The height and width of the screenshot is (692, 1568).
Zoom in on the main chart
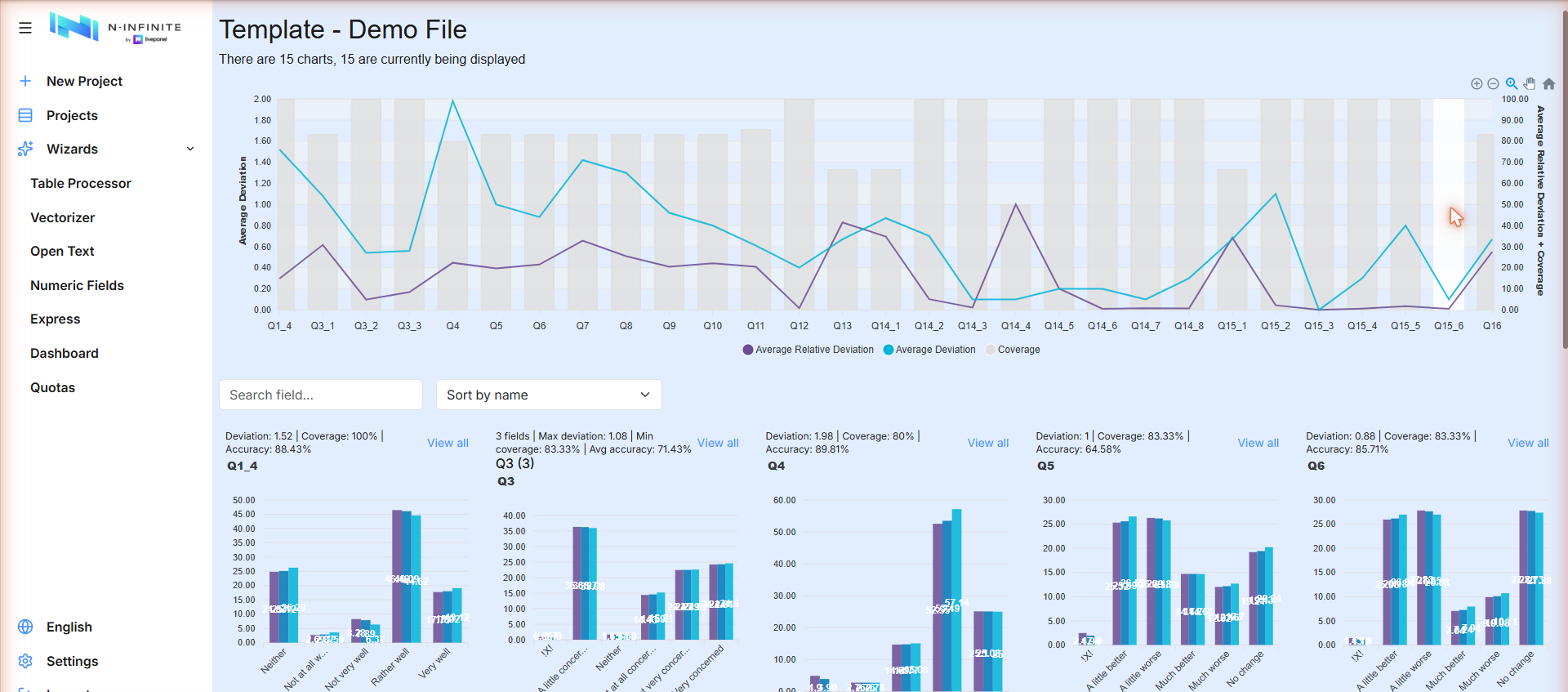(1477, 83)
